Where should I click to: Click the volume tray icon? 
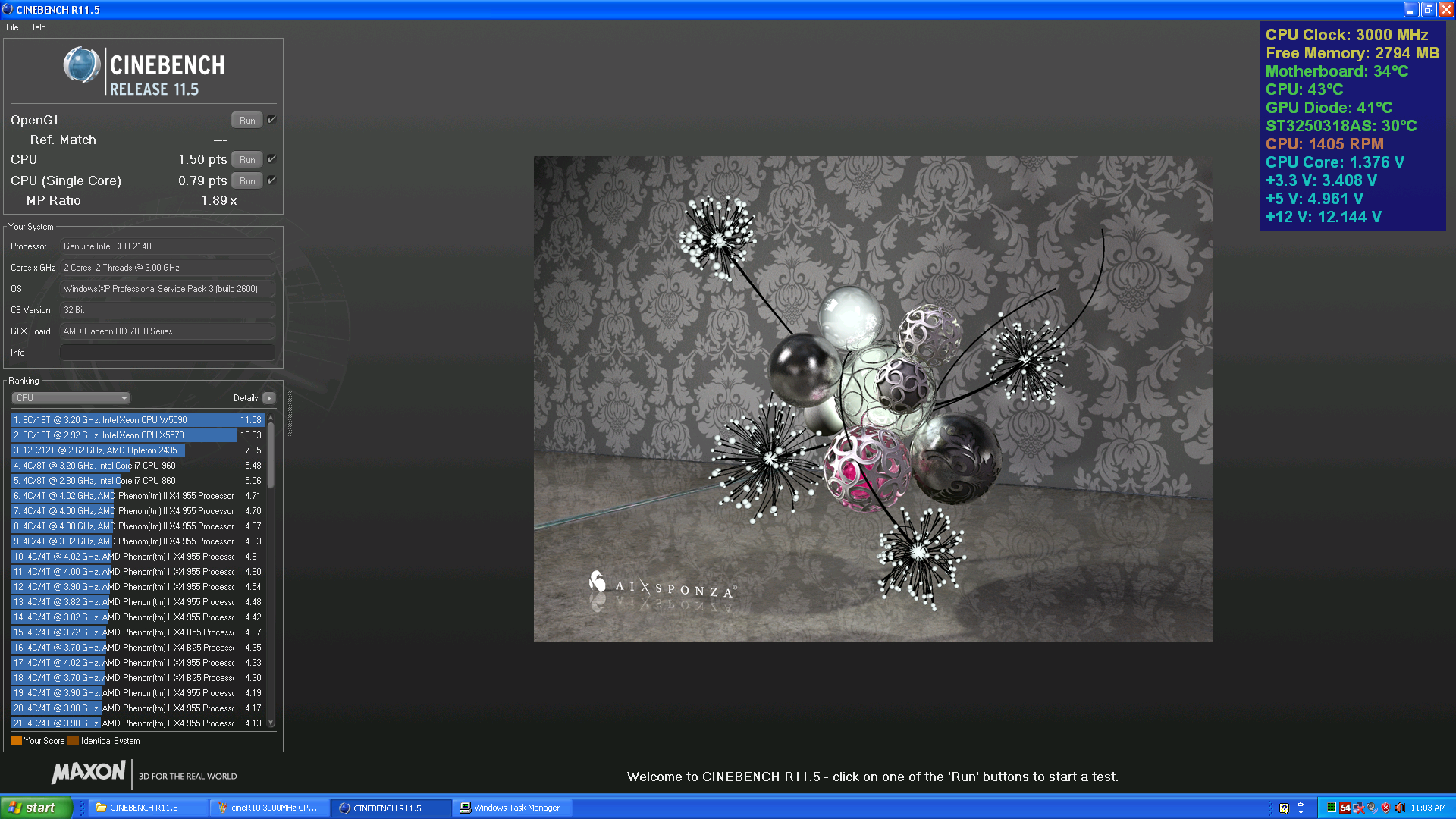[1399, 808]
